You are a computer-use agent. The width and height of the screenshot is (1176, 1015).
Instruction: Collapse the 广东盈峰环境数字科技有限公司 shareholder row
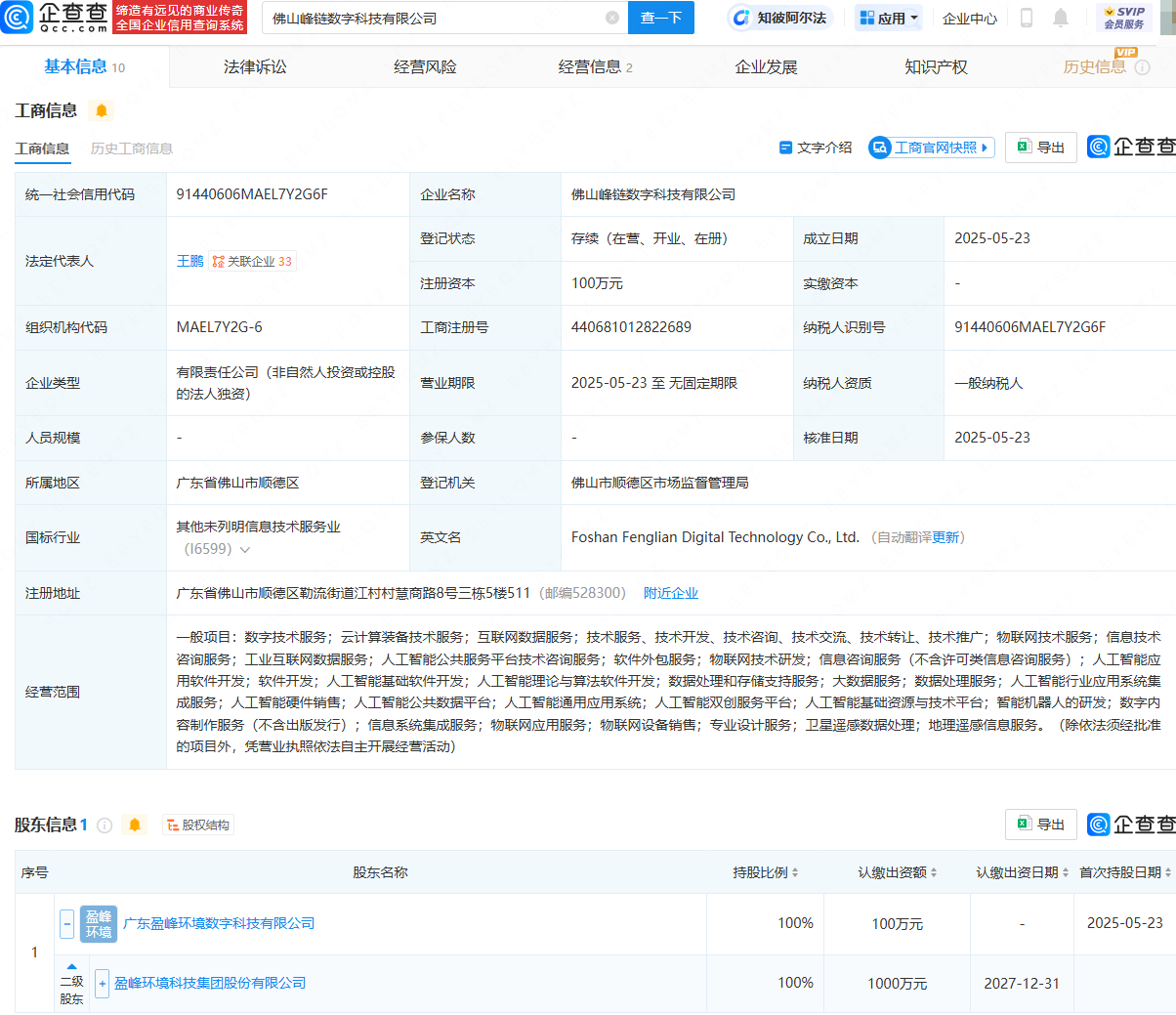pyautogui.click(x=66, y=924)
